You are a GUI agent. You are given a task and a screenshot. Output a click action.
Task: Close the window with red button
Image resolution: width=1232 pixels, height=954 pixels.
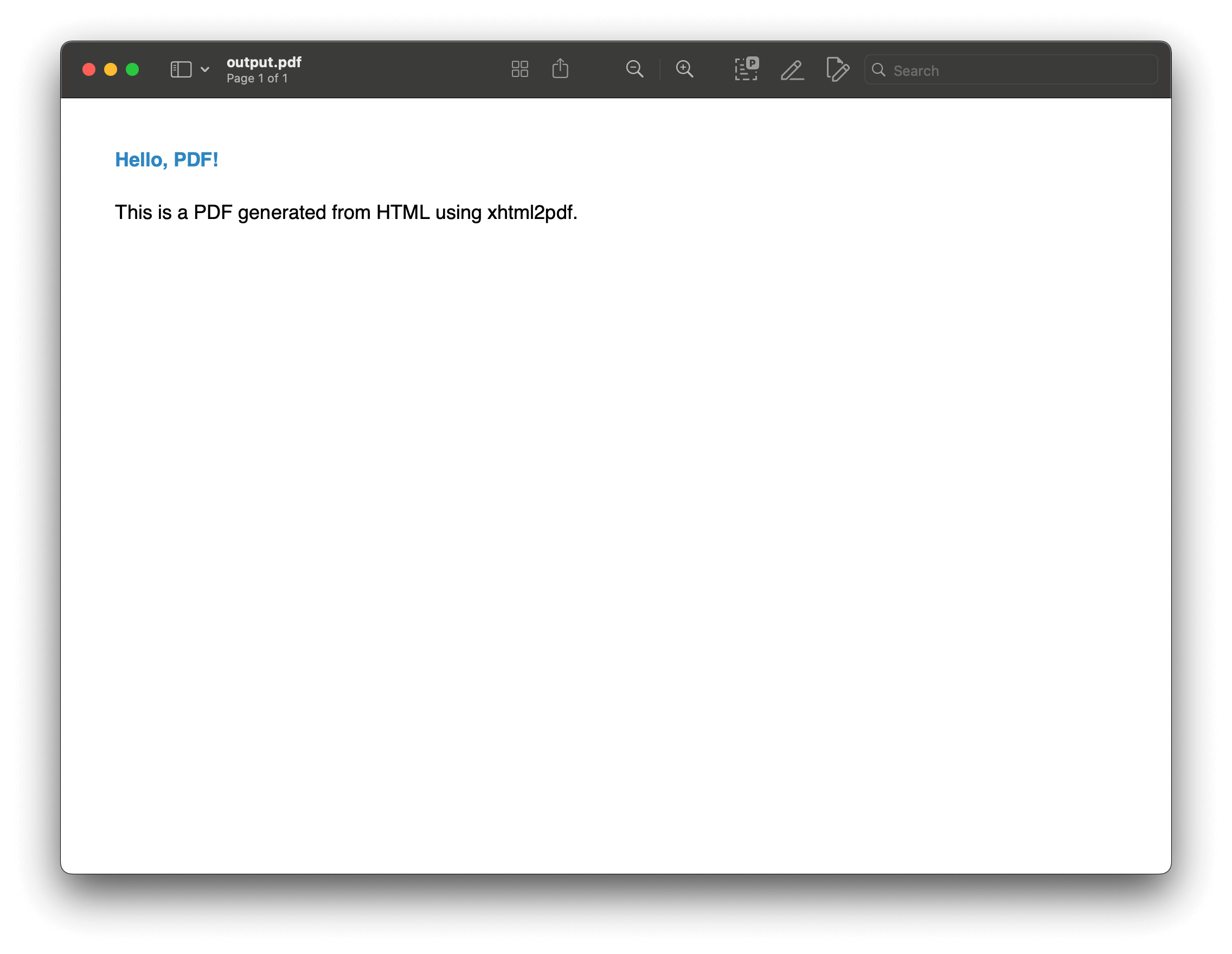click(x=89, y=69)
